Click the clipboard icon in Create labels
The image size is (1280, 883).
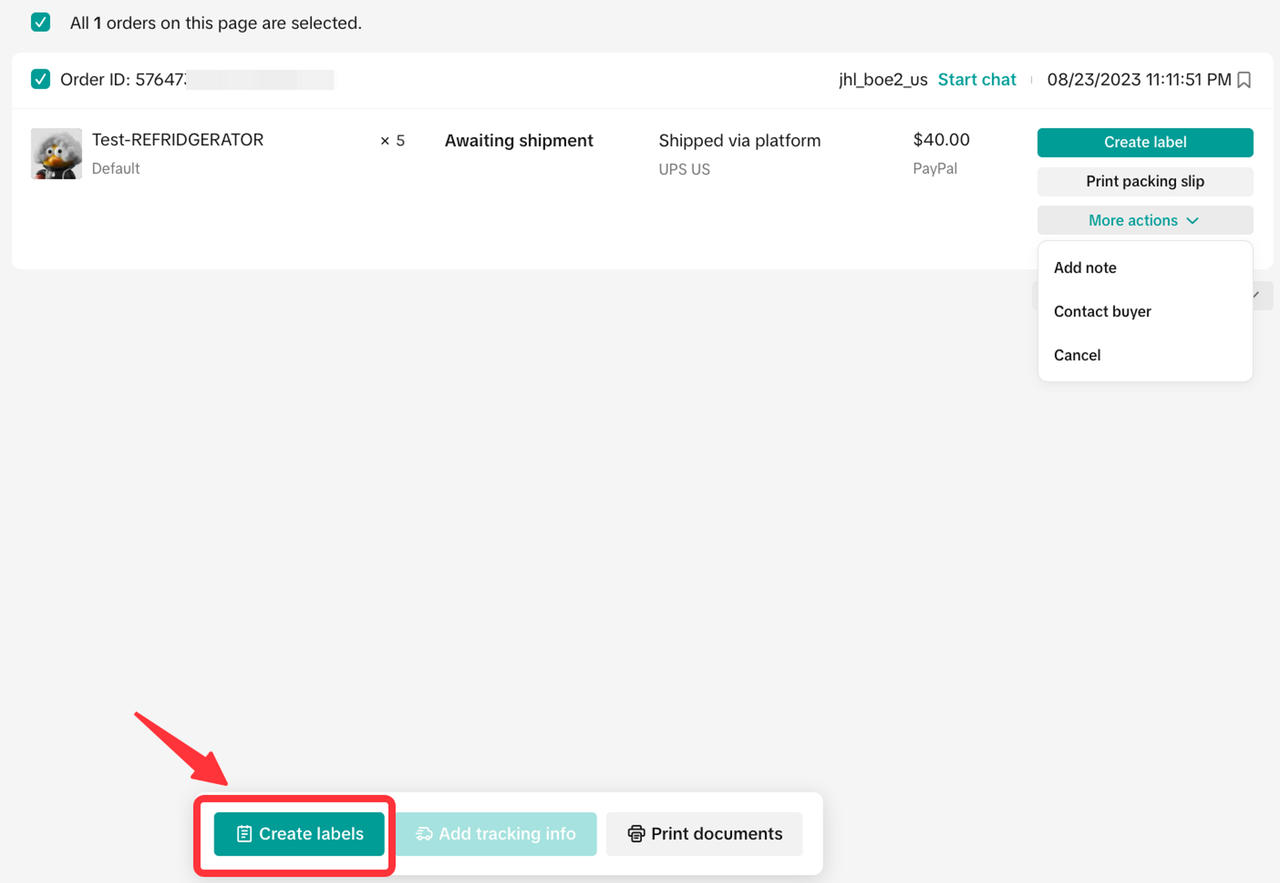pos(244,834)
